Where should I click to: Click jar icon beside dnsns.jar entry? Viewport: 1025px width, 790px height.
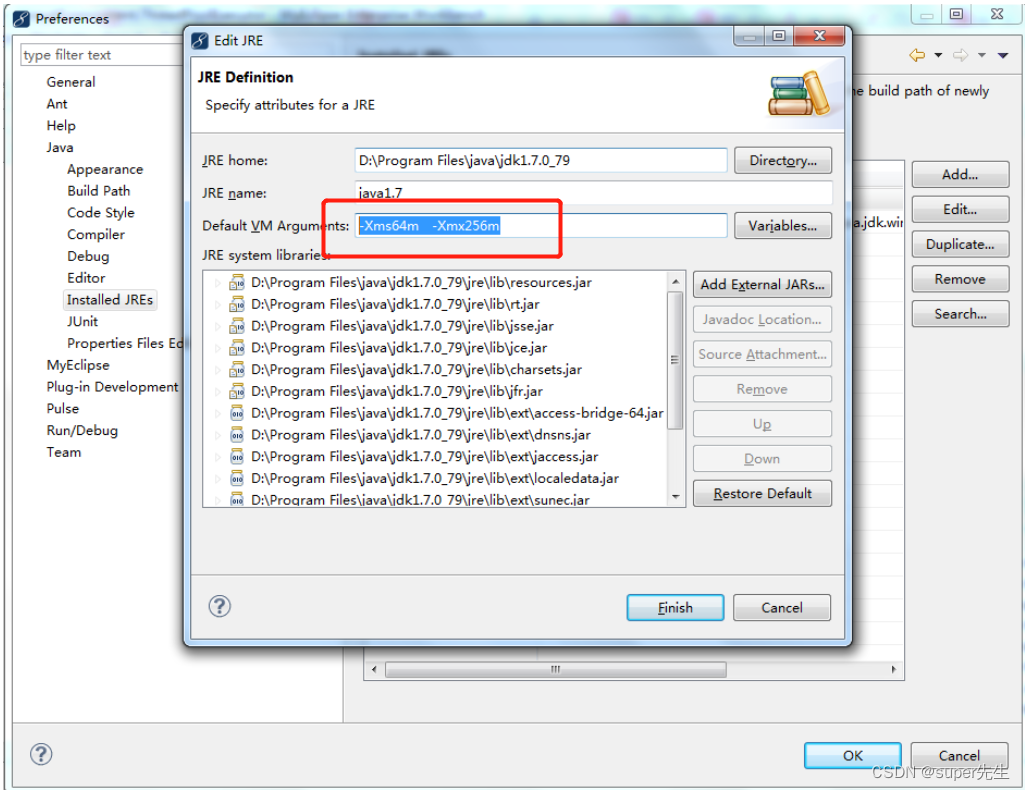click(237, 435)
